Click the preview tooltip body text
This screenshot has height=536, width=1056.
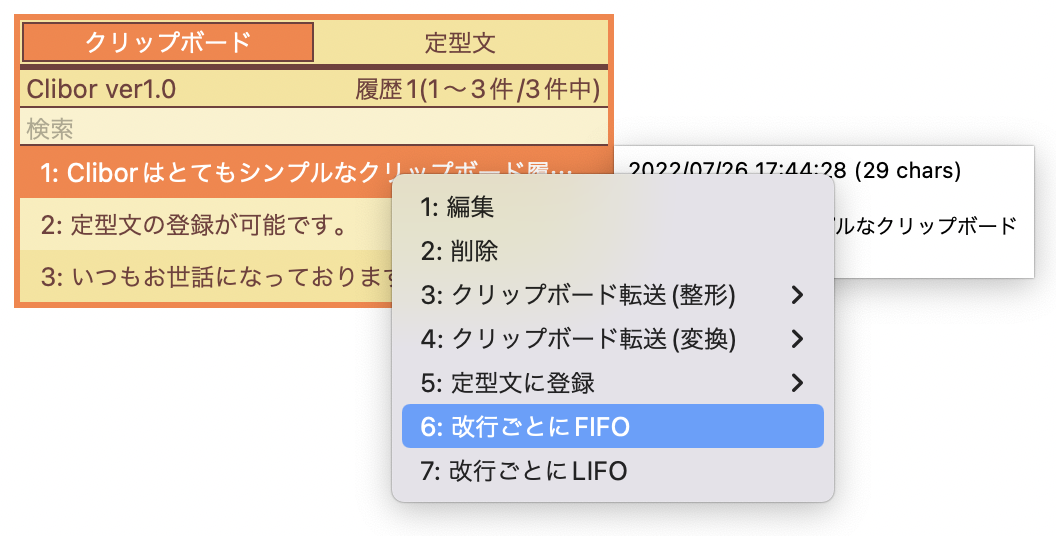925,226
